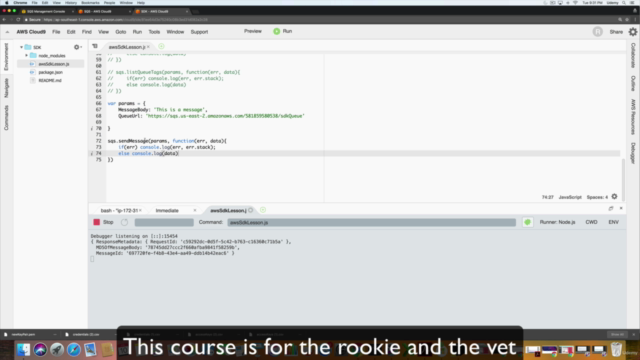Screen dimensions: 640x360
Task: Open the Find menu
Action: pos(87,32)
